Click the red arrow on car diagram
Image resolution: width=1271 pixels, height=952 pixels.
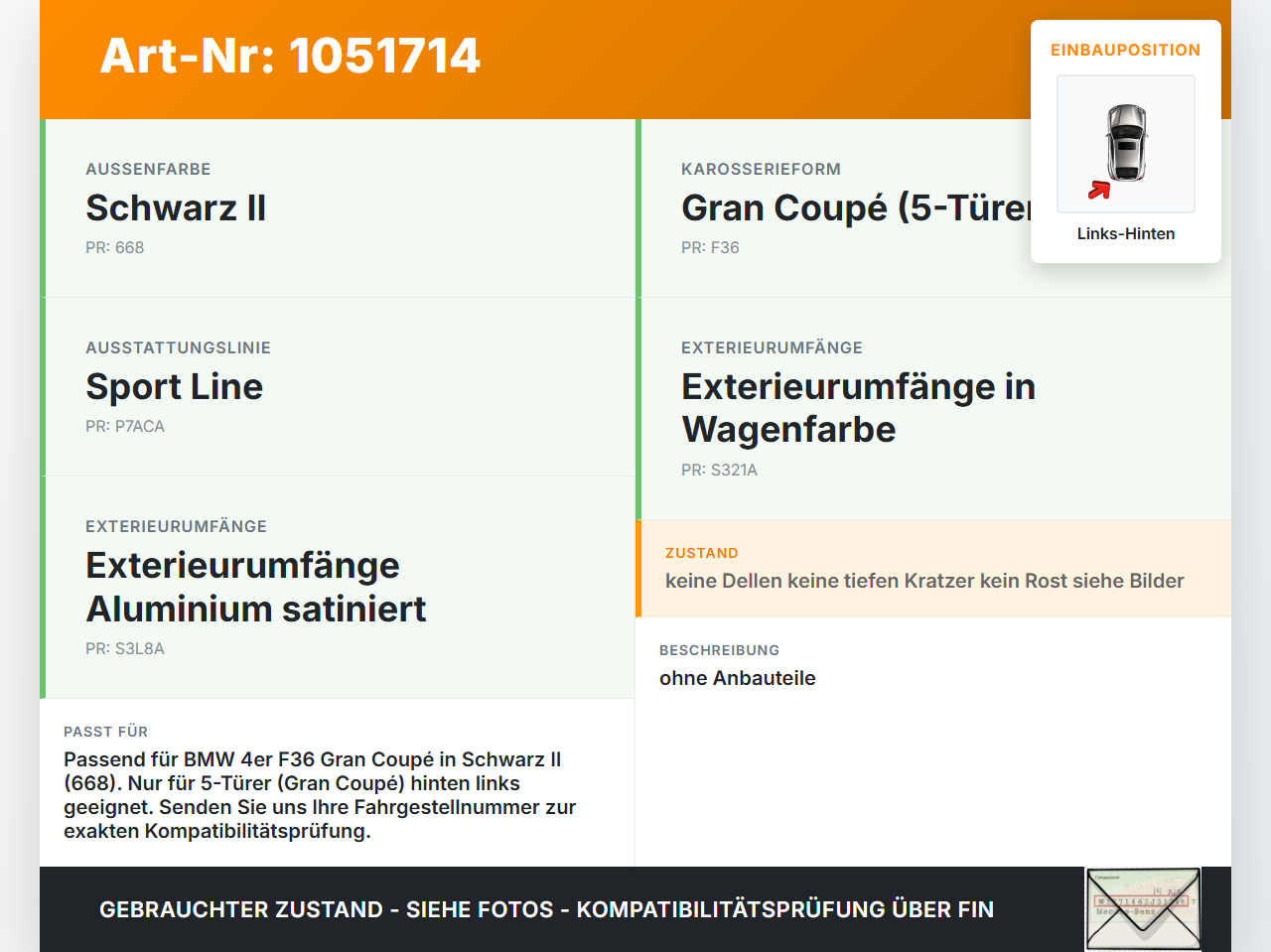[x=1098, y=190]
